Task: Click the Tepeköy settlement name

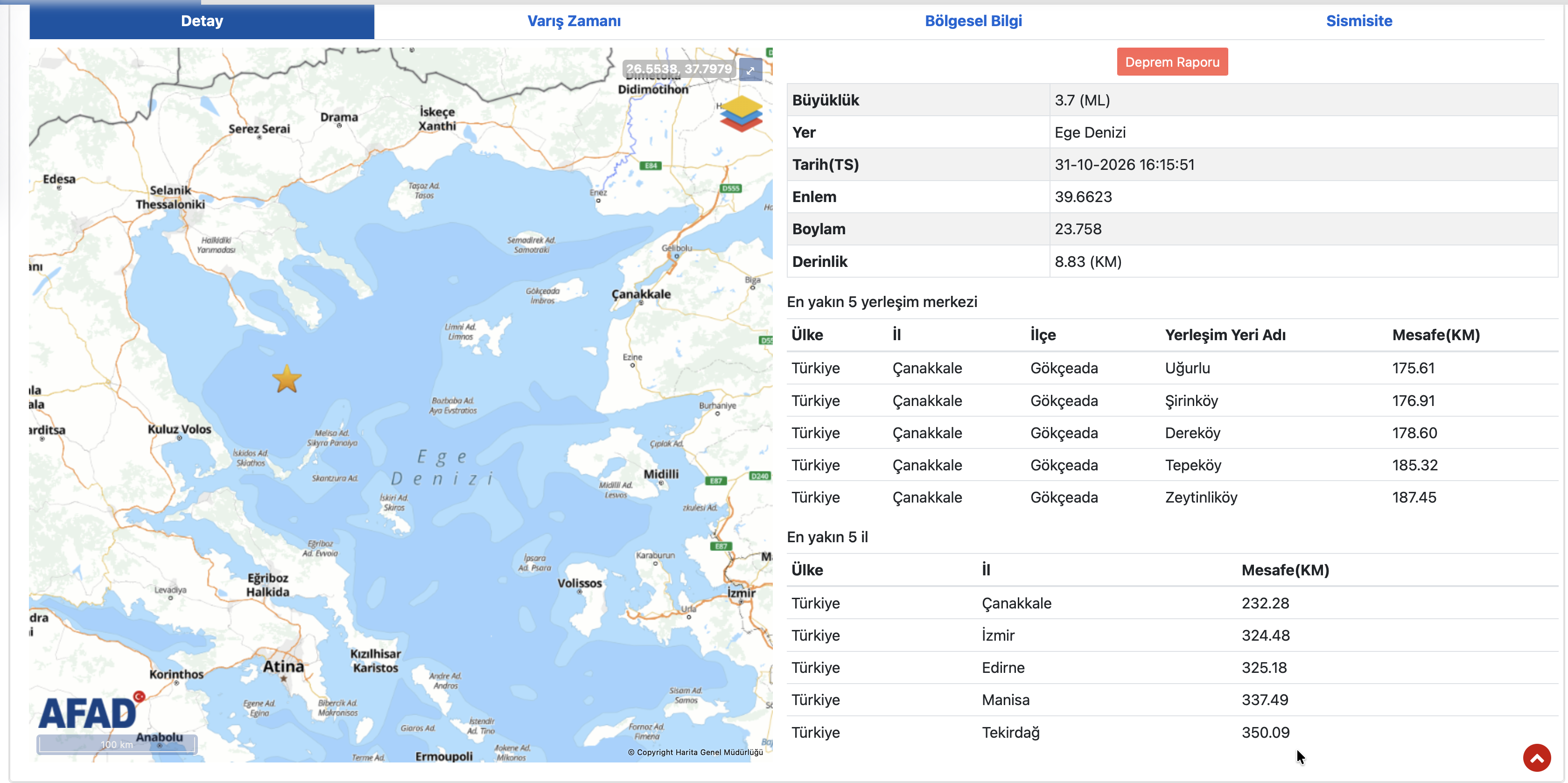Action: (x=1193, y=465)
